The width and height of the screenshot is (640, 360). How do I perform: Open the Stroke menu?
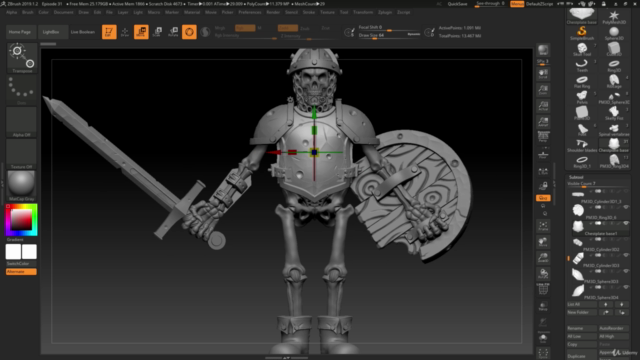(309, 12)
